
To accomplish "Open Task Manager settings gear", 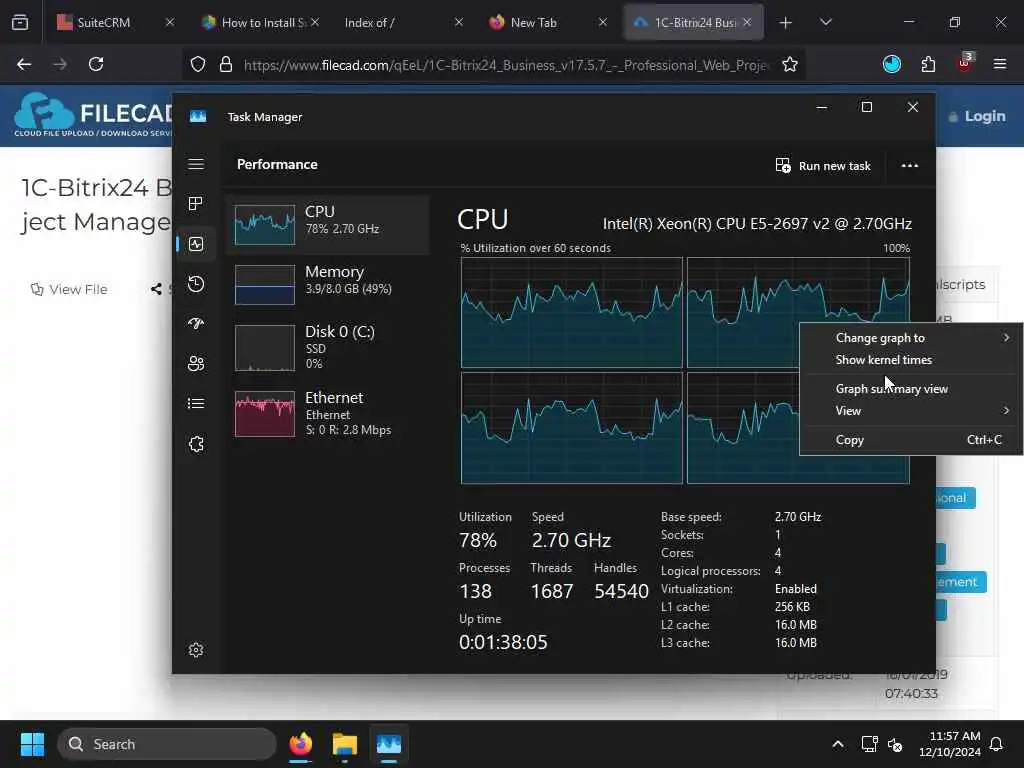I will click(x=196, y=650).
